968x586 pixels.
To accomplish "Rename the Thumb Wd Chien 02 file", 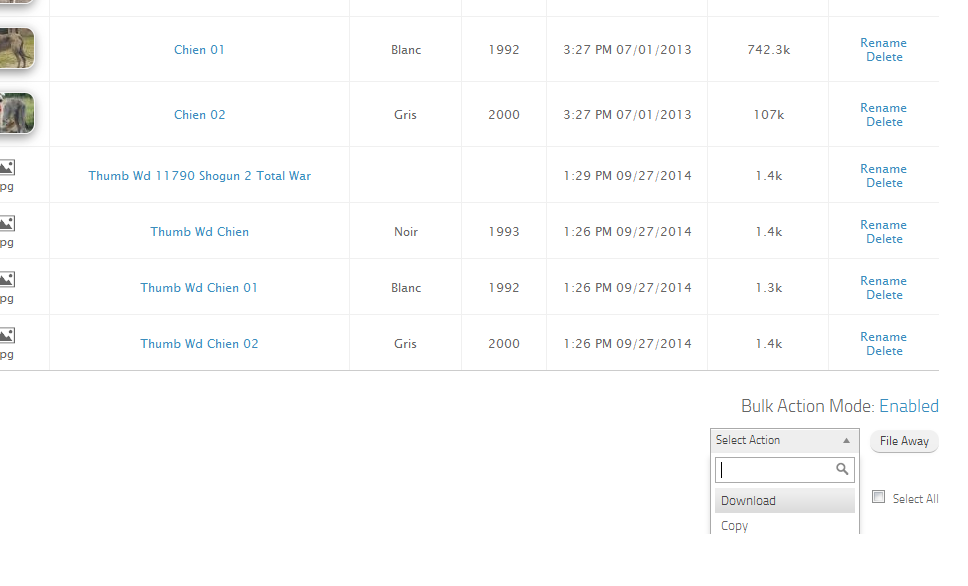I will click(x=883, y=337).
